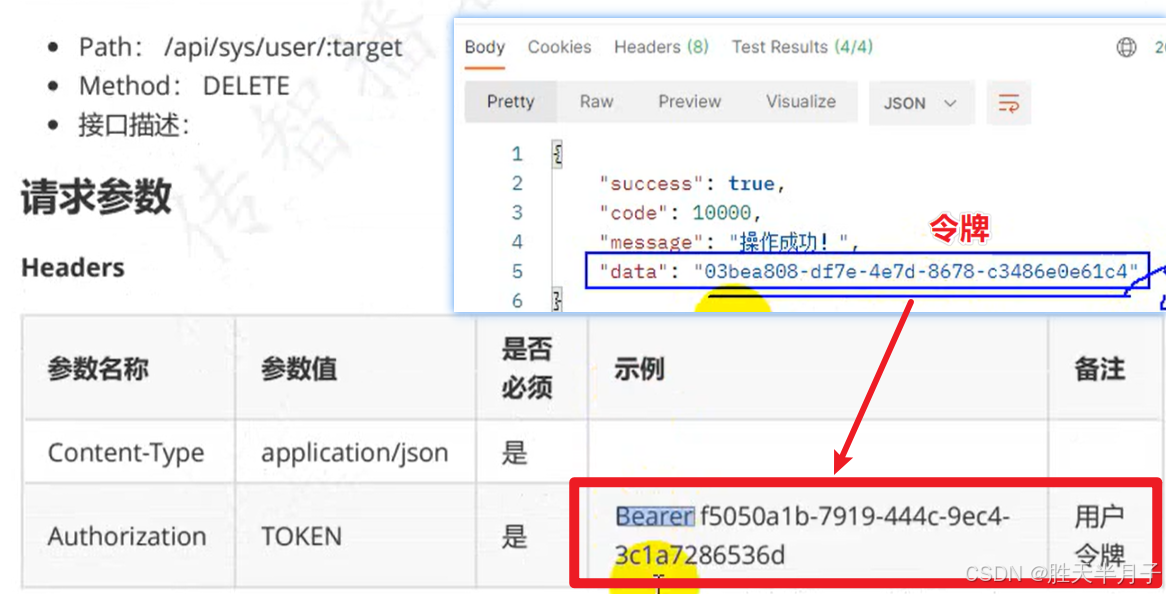Screen dimensions: 1166x594
Task: Click line number 5 in gutter
Action: (x=517, y=271)
